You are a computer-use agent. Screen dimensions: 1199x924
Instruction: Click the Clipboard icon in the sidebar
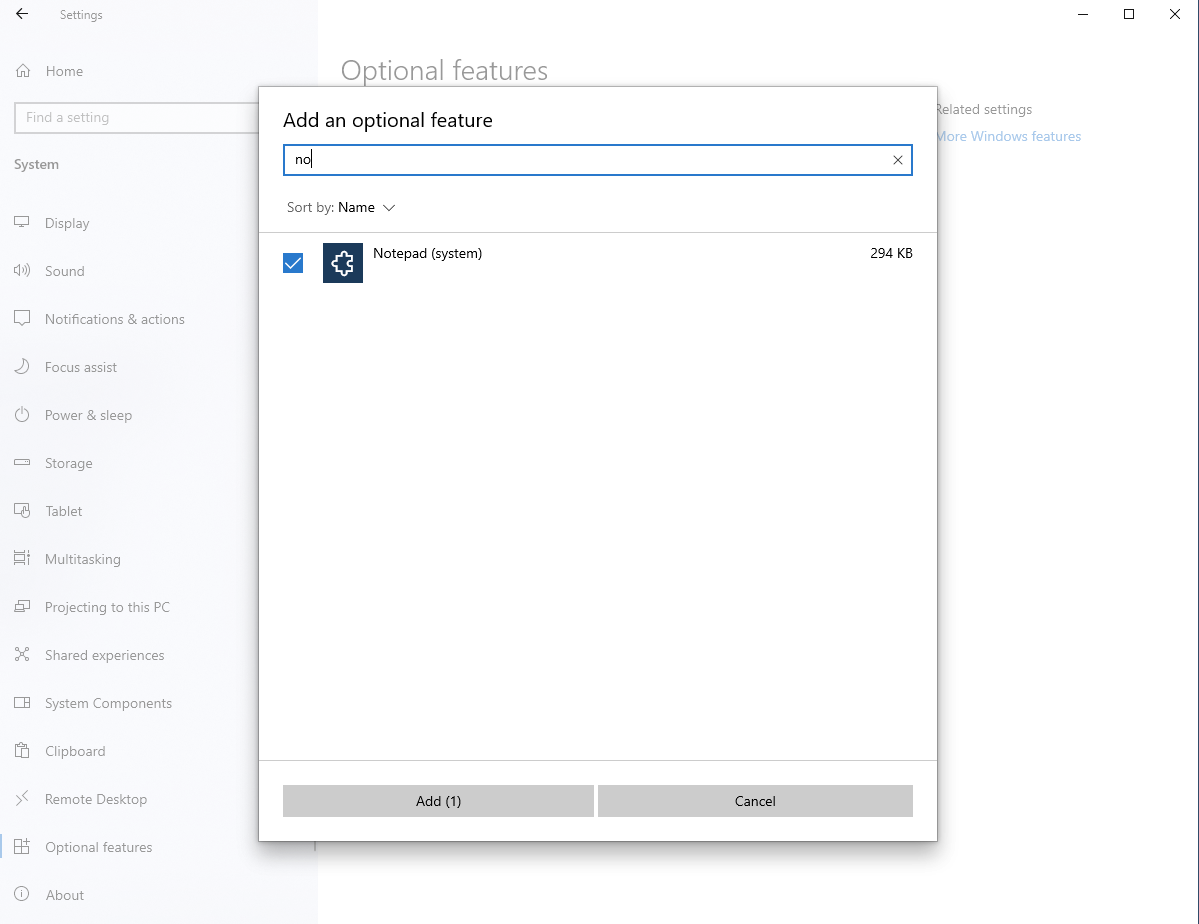(22, 750)
